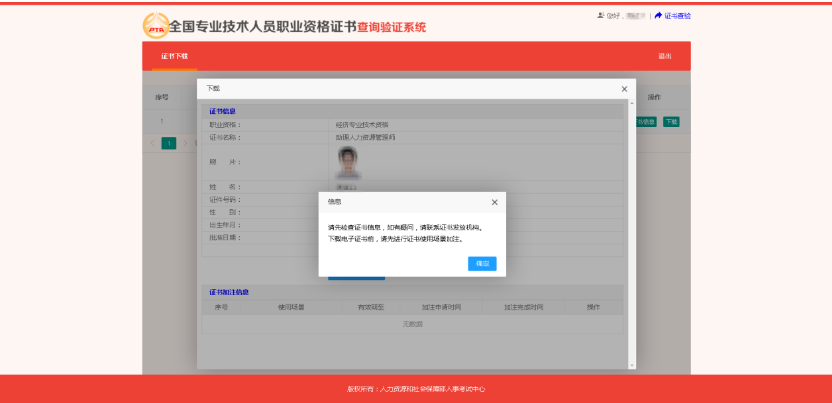Click the 批准日期 label

(225, 238)
